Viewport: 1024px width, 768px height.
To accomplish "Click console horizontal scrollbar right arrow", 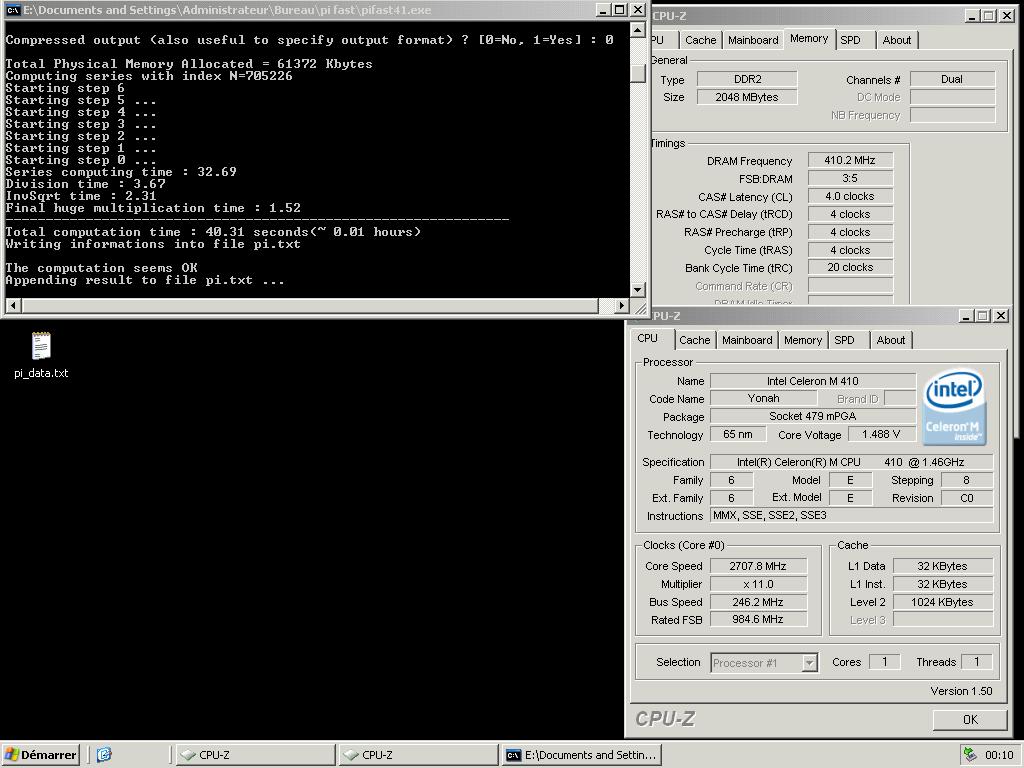I will pyautogui.click(x=622, y=305).
